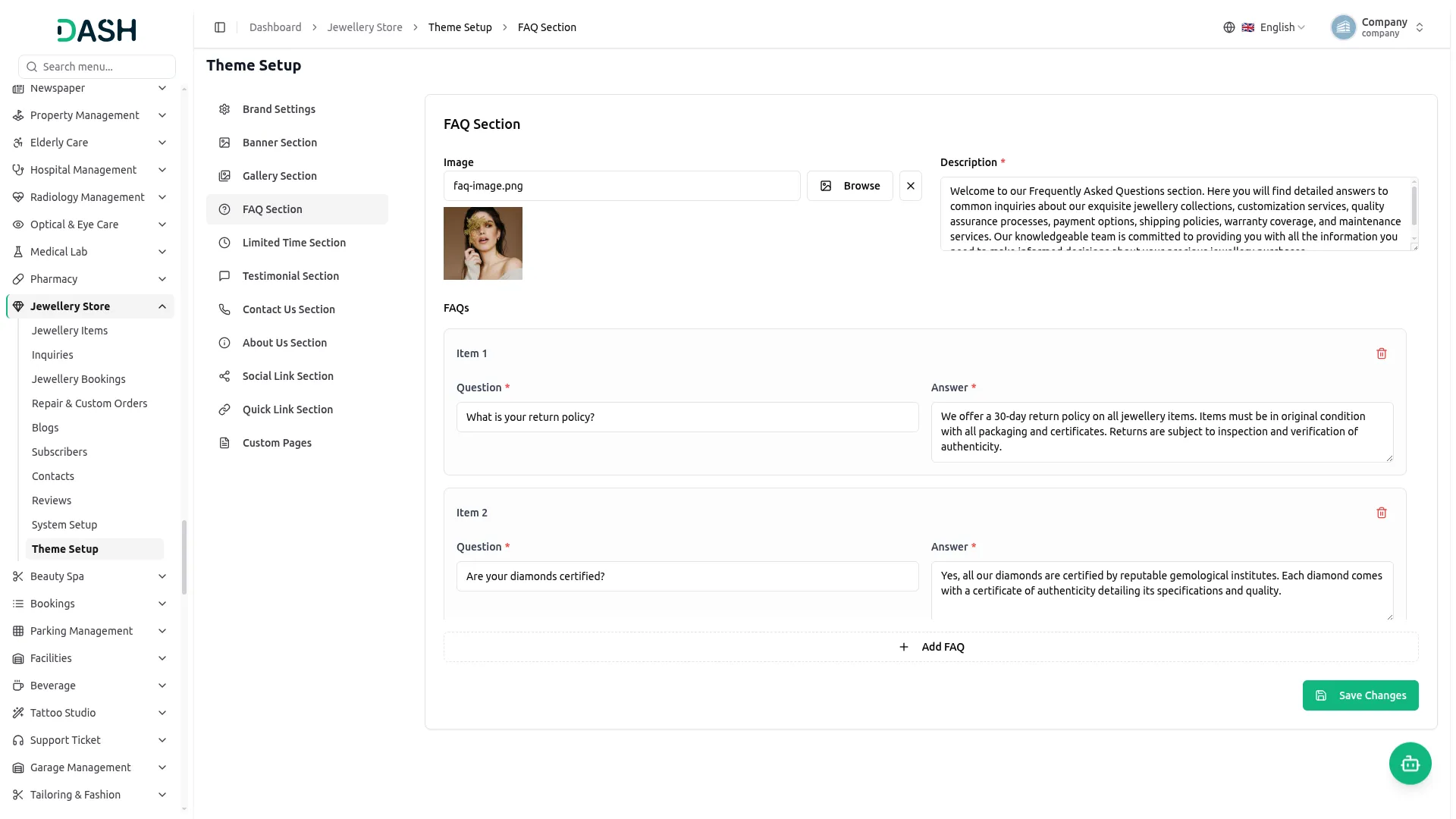Delete FAQ Item 1 with trash icon
Viewport: 1456px width, 819px height.
click(x=1382, y=353)
